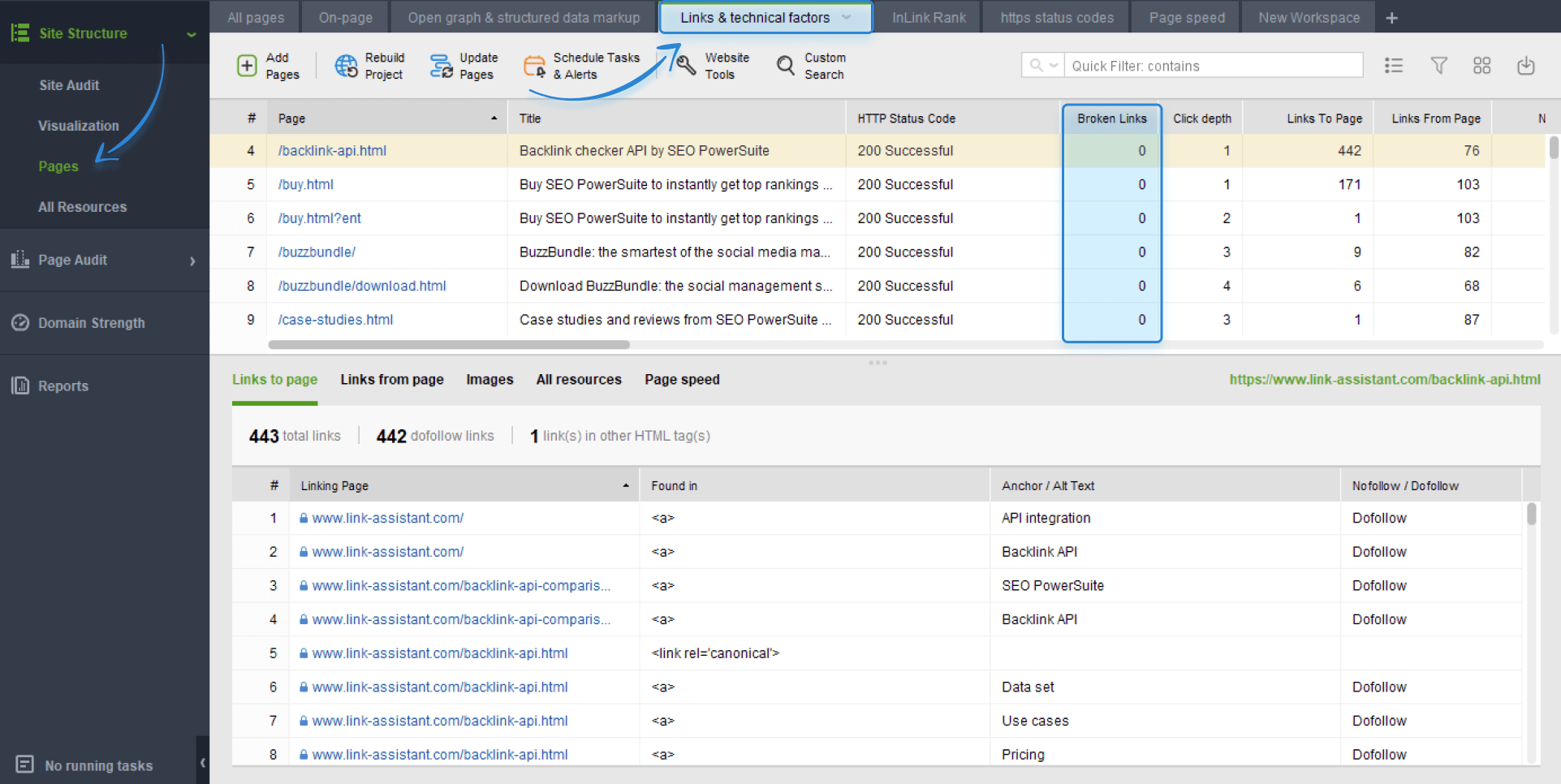
Task: Switch to the On-page tab
Action: pos(346,17)
